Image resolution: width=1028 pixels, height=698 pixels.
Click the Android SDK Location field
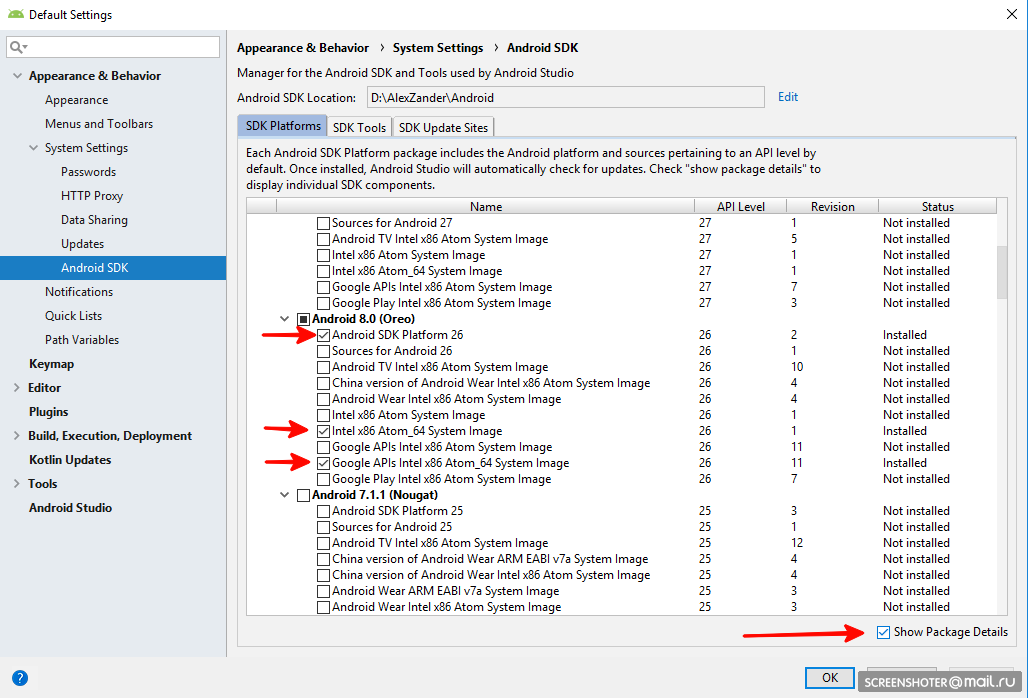coord(565,98)
